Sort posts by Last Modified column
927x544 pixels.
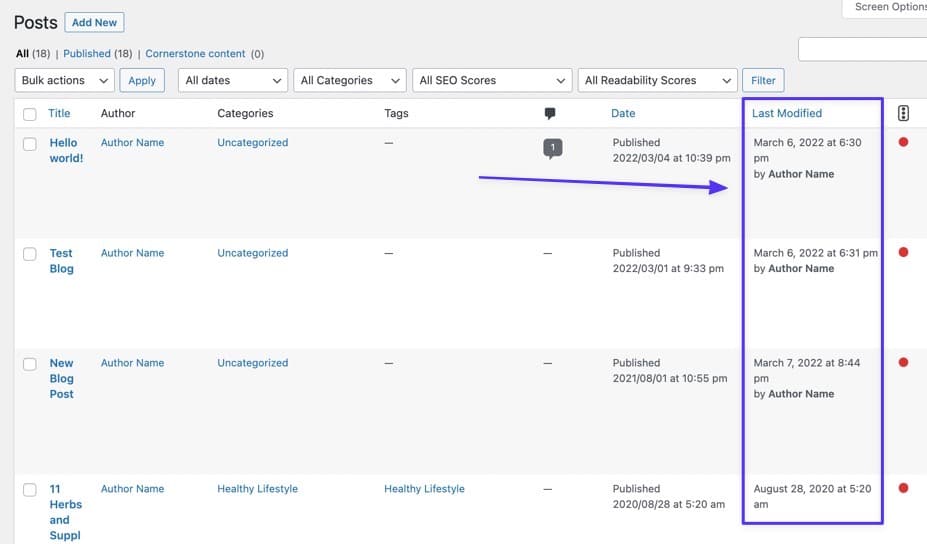click(x=787, y=113)
